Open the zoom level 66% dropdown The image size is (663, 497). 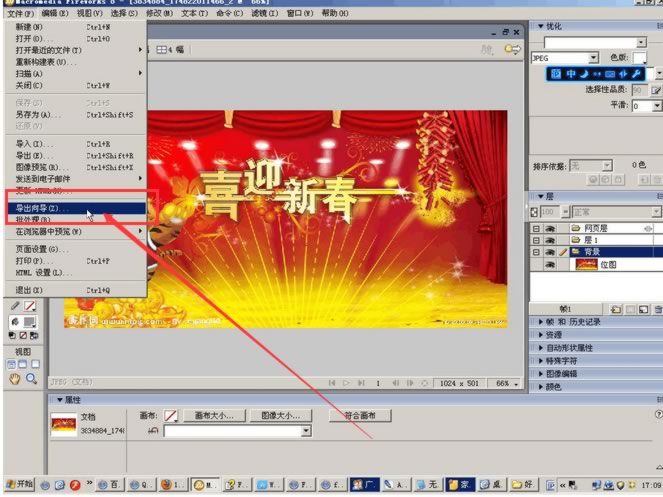tap(516, 384)
